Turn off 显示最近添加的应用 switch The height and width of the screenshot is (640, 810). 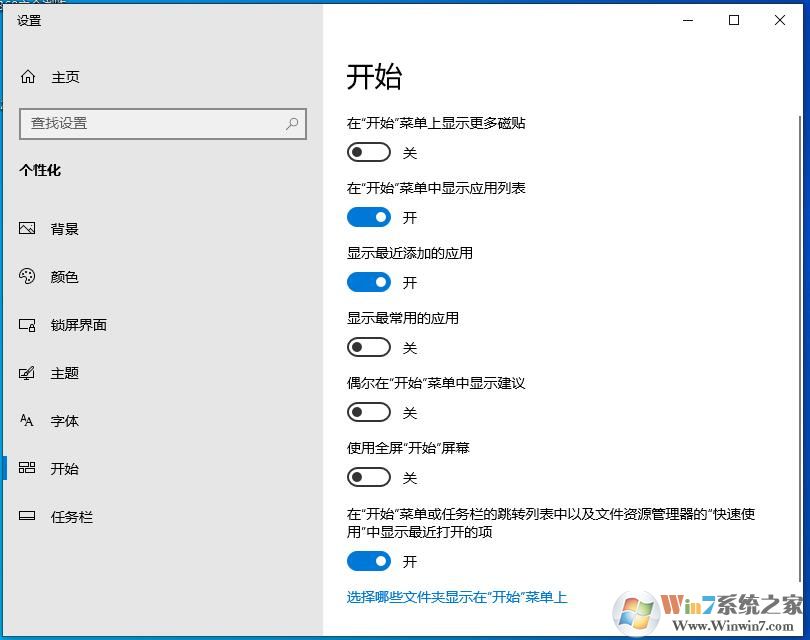coord(368,282)
